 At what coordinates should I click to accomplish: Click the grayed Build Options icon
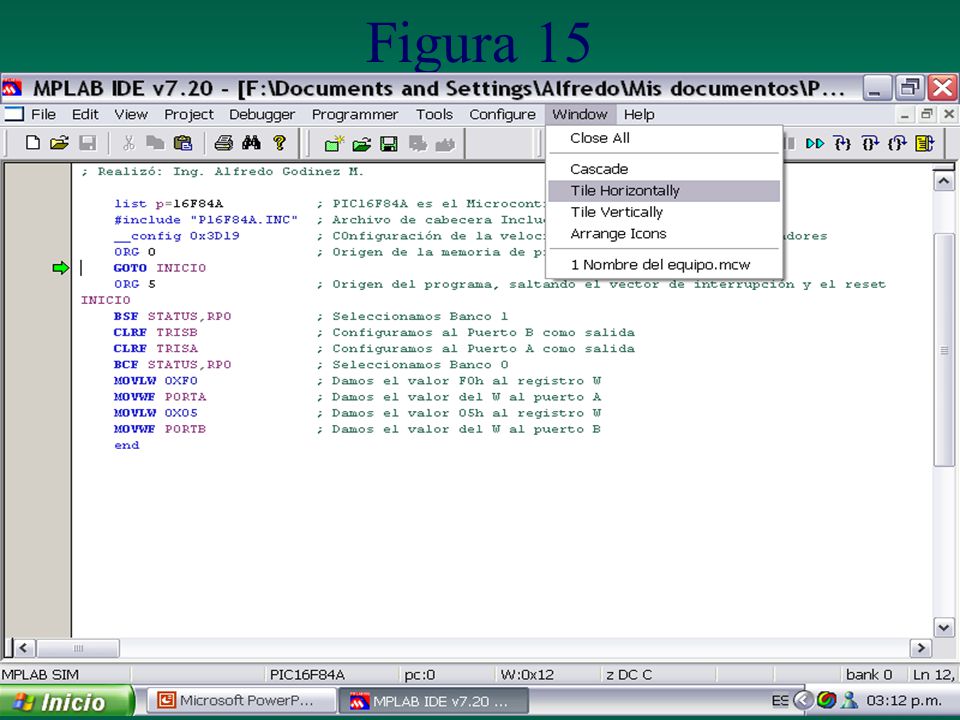point(418,144)
